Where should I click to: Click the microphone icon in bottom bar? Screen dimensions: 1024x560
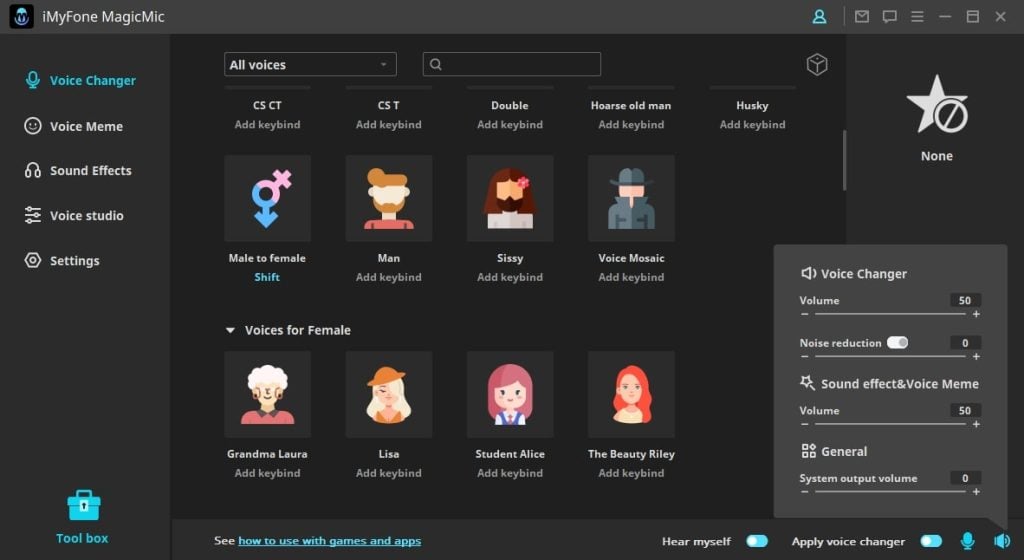point(968,540)
